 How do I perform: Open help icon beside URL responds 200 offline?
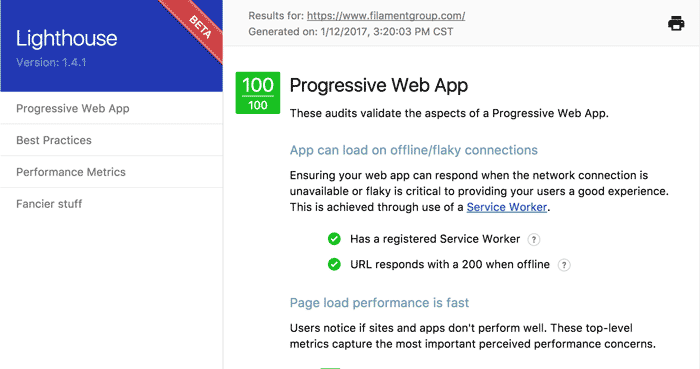coord(564,265)
